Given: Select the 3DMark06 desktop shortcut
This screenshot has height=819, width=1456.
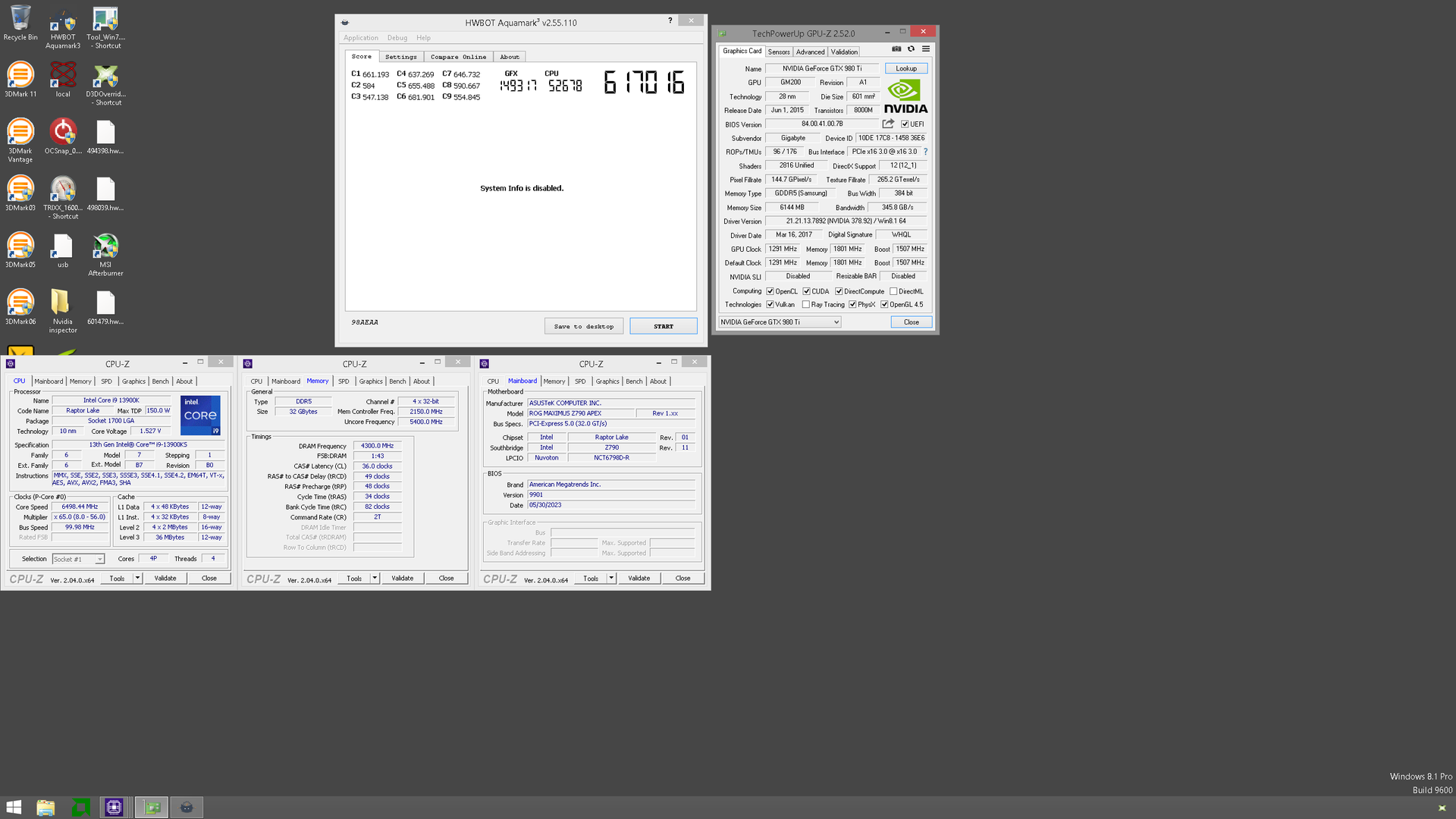Looking at the screenshot, I should (x=20, y=307).
